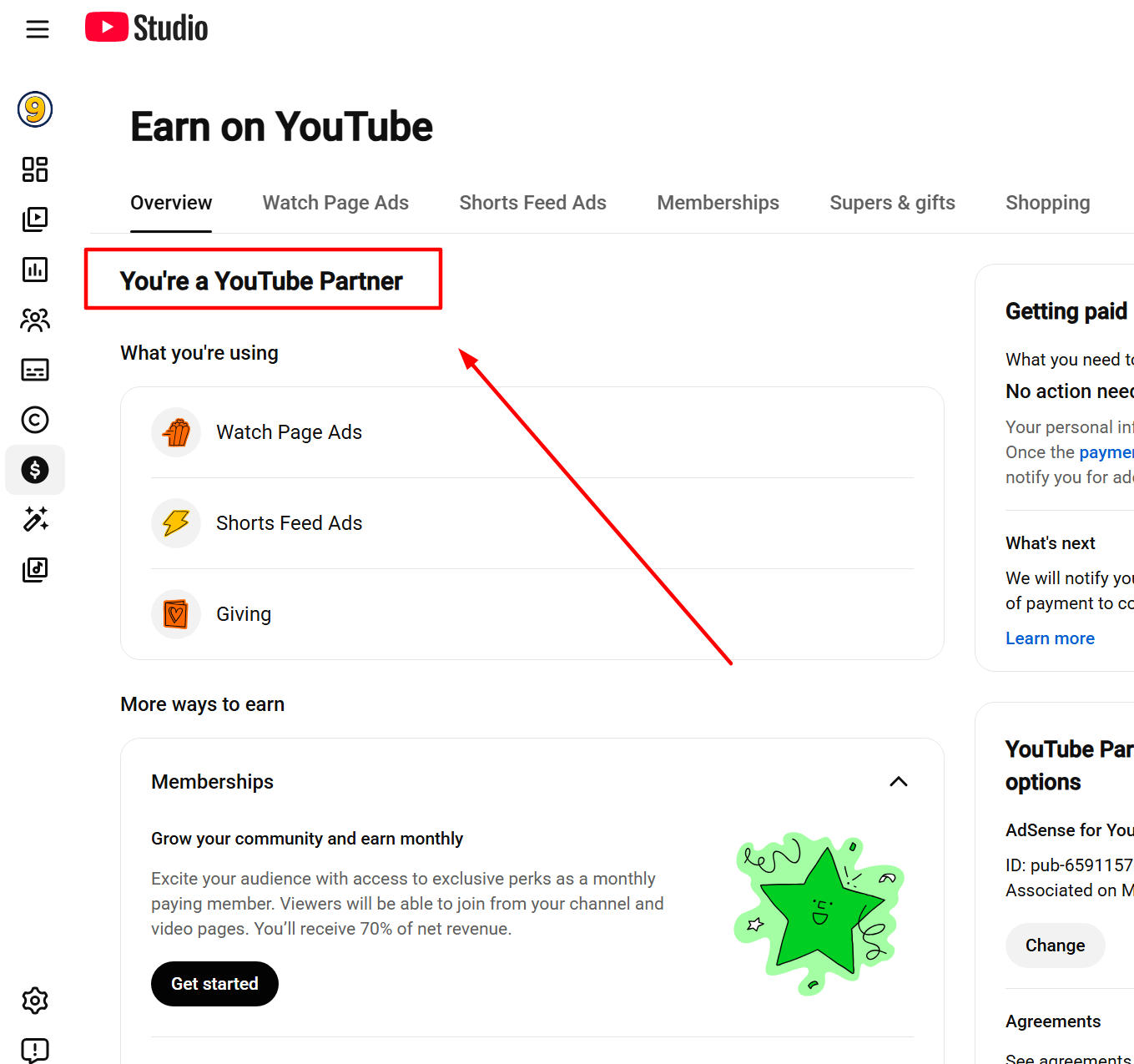Click 'Grow your community and earn monthly' text
1134x1064 pixels.
[307, 839]
